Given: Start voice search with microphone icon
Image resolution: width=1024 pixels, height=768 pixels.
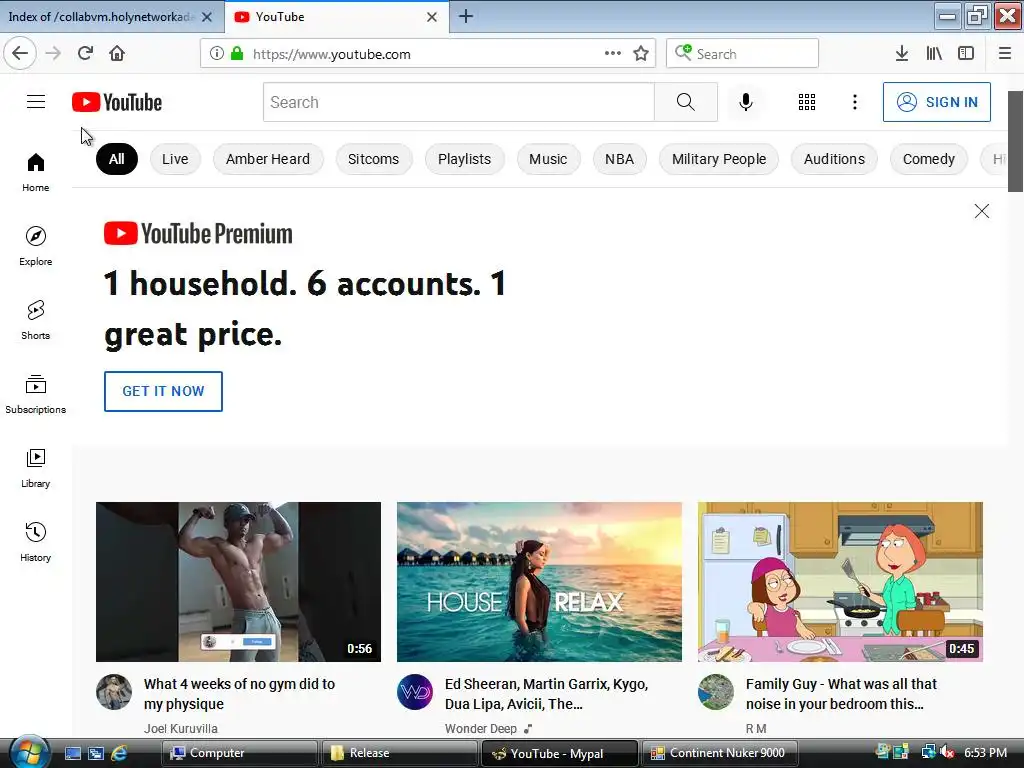Looking at the screenshot, I should 746,102.
